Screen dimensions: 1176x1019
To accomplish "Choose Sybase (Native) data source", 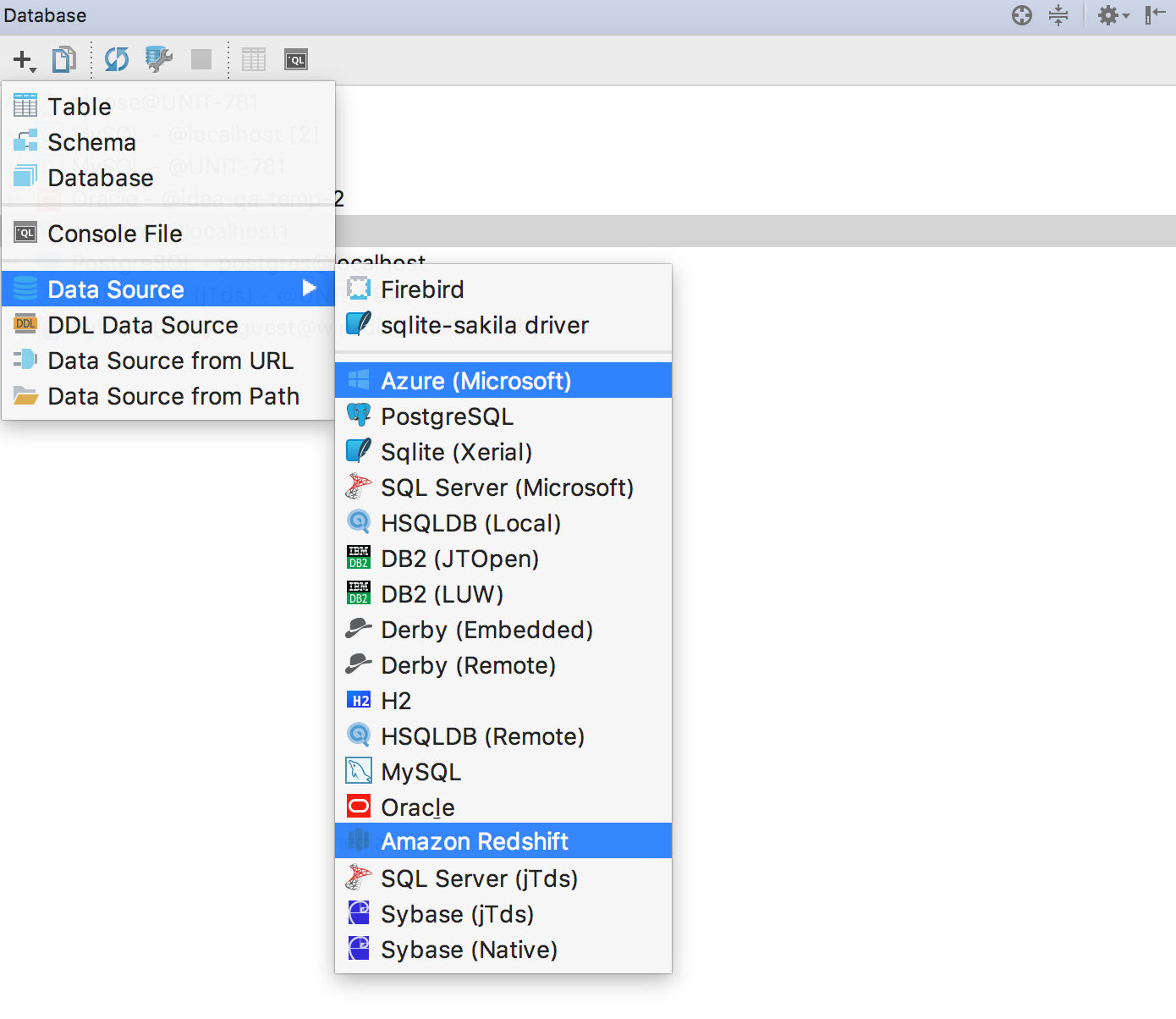I will [503, 950].
